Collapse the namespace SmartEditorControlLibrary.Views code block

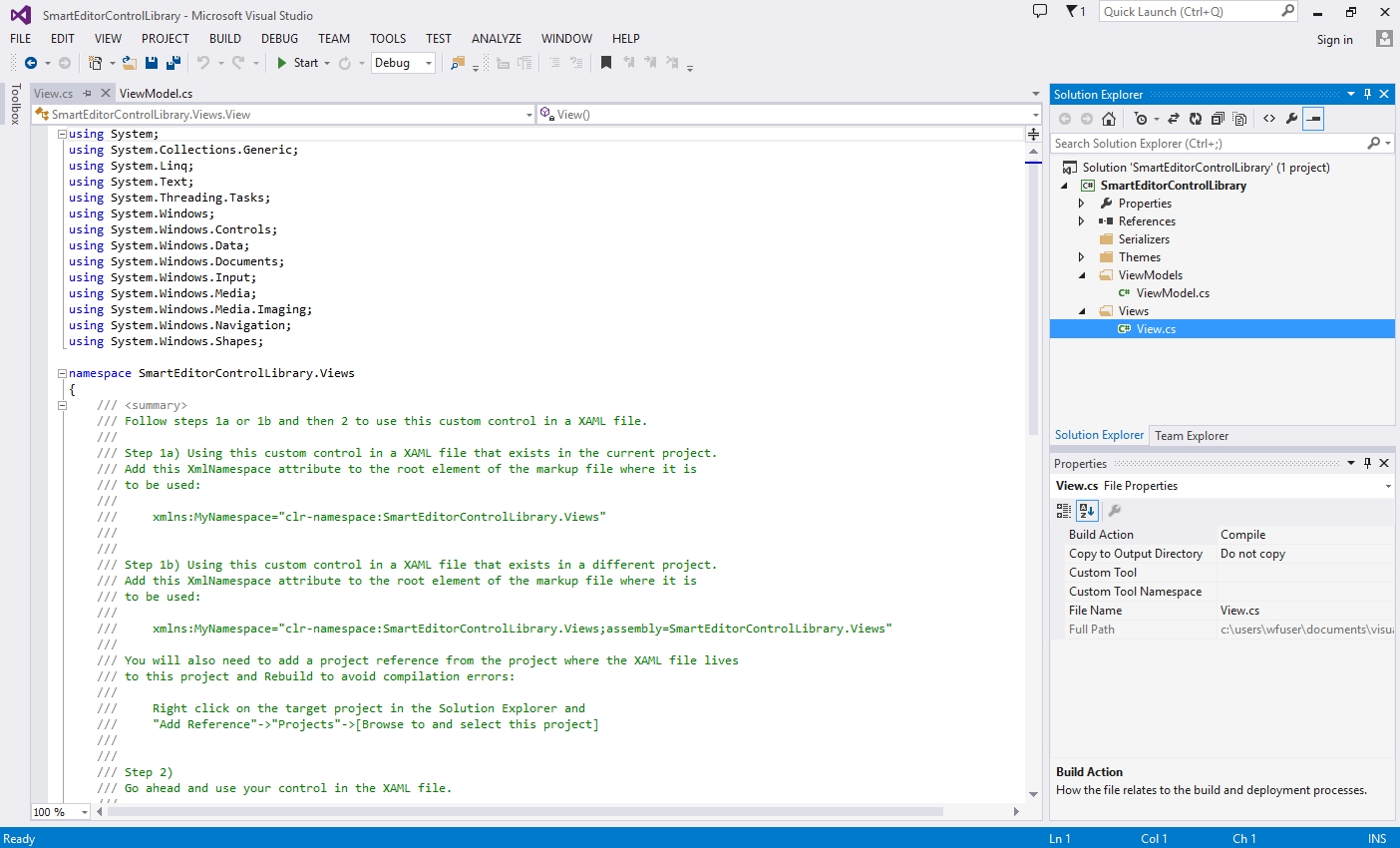pos(62,373)
